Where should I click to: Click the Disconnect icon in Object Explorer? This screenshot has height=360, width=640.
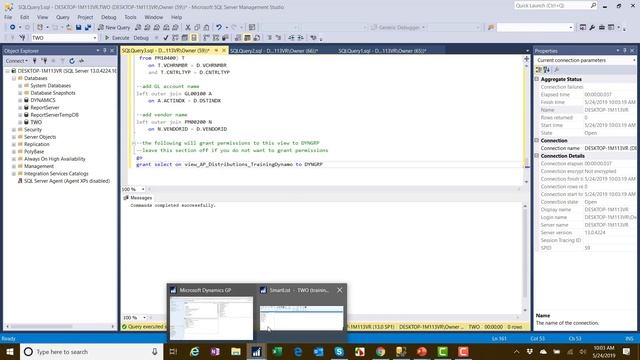point(44,61)
